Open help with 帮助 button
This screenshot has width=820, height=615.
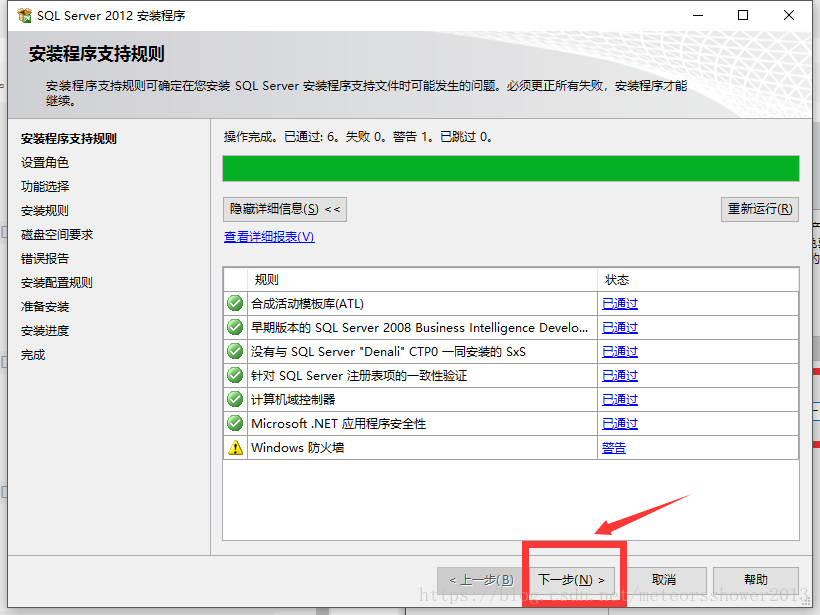(x=756, y=580)
